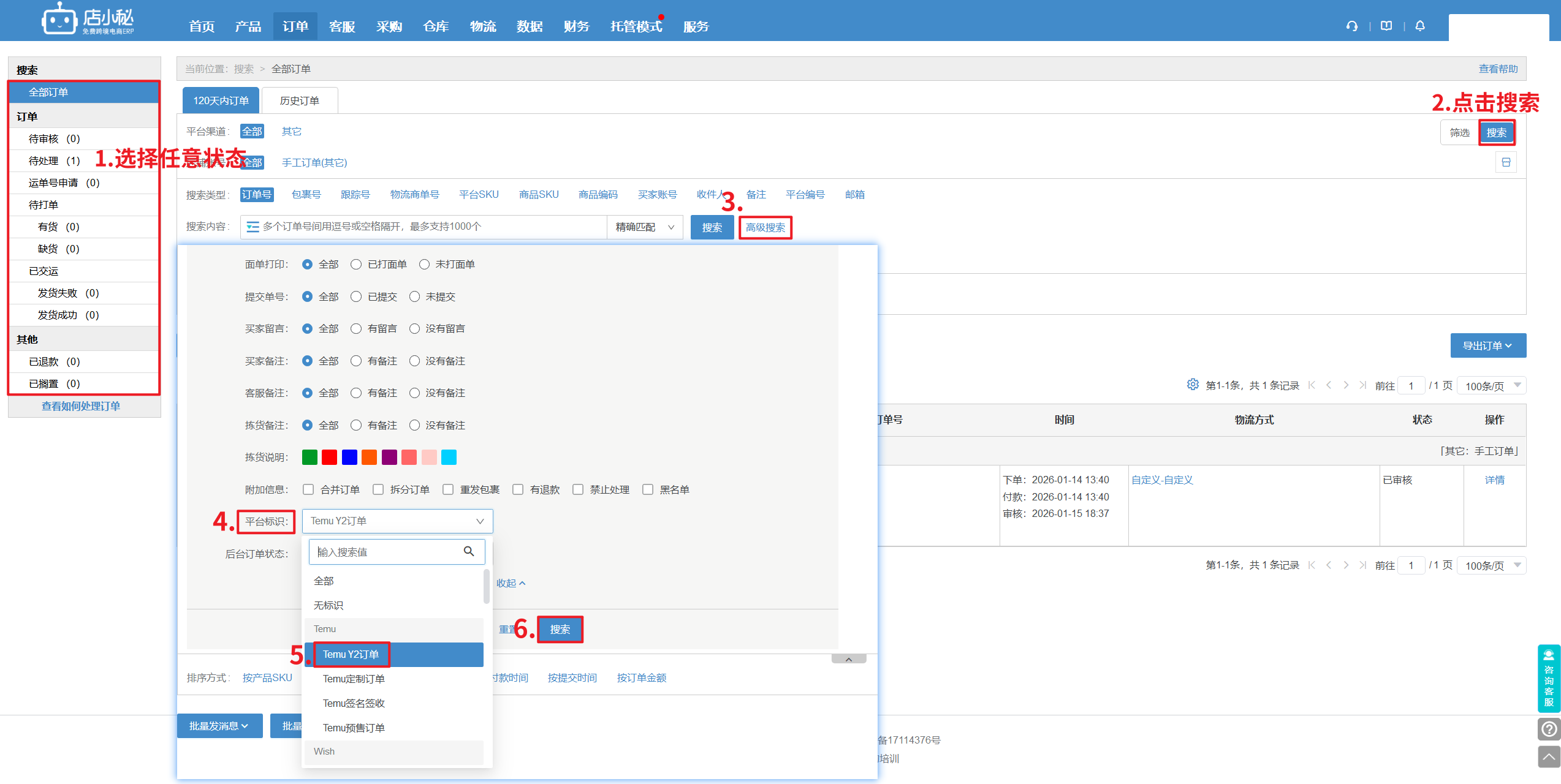1561x784 pixels.
Task: Click the customer service headset icon
Action: click(1351, 26)
